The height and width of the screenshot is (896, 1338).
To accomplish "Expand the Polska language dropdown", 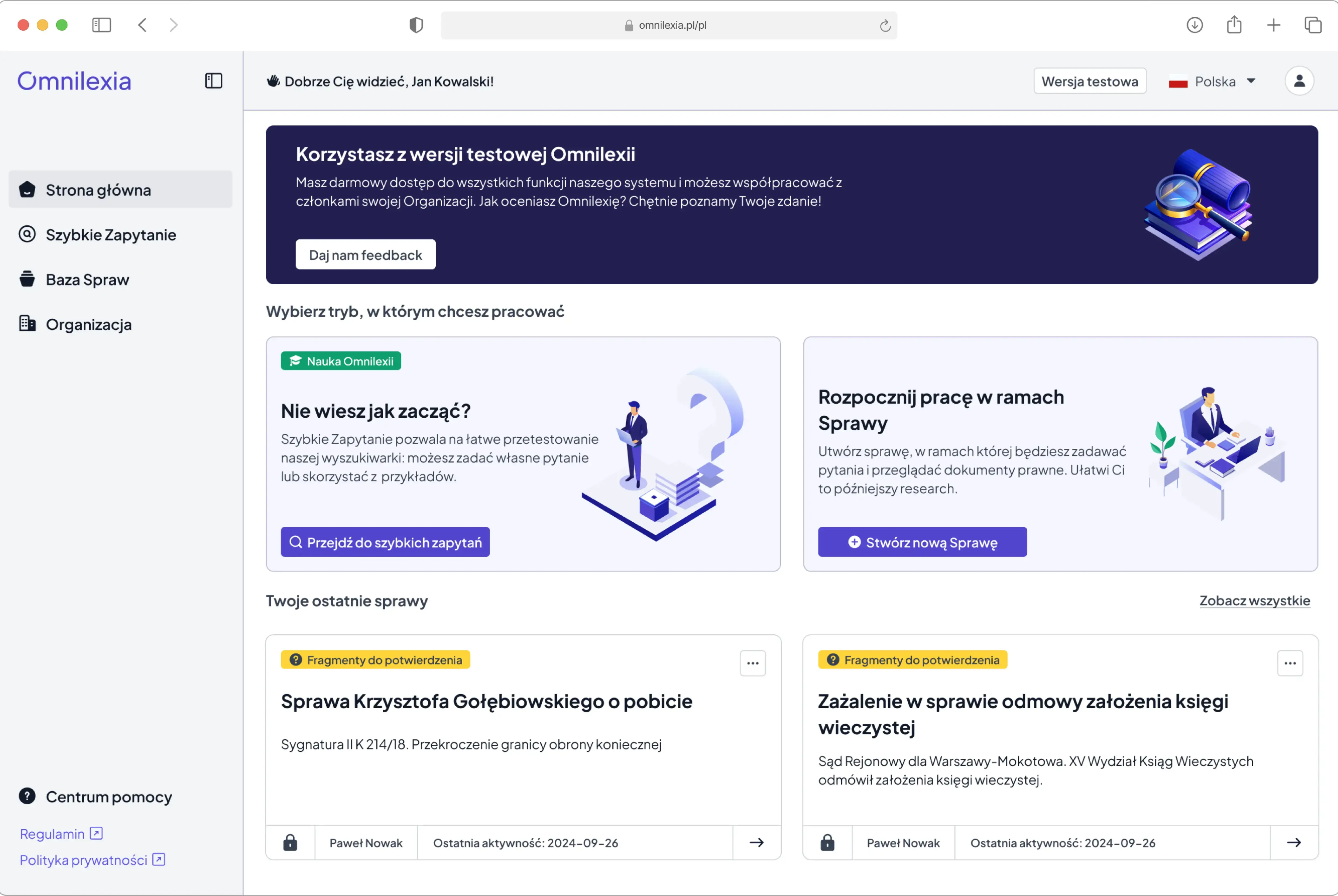I will click(1212, 81).
